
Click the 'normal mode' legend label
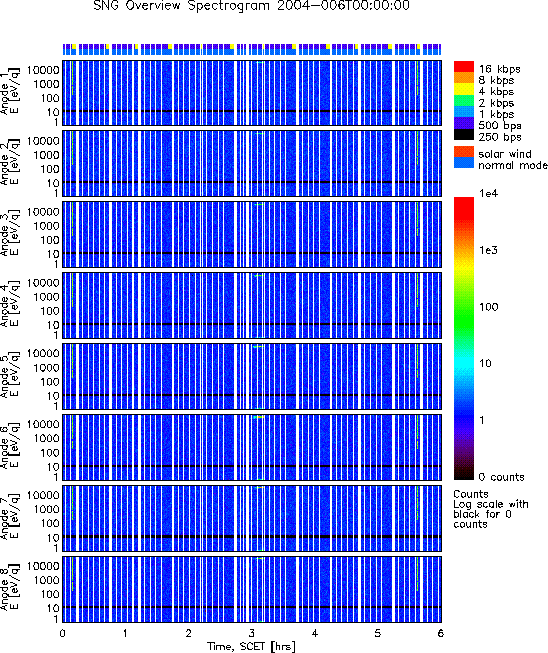click(513, 165)
